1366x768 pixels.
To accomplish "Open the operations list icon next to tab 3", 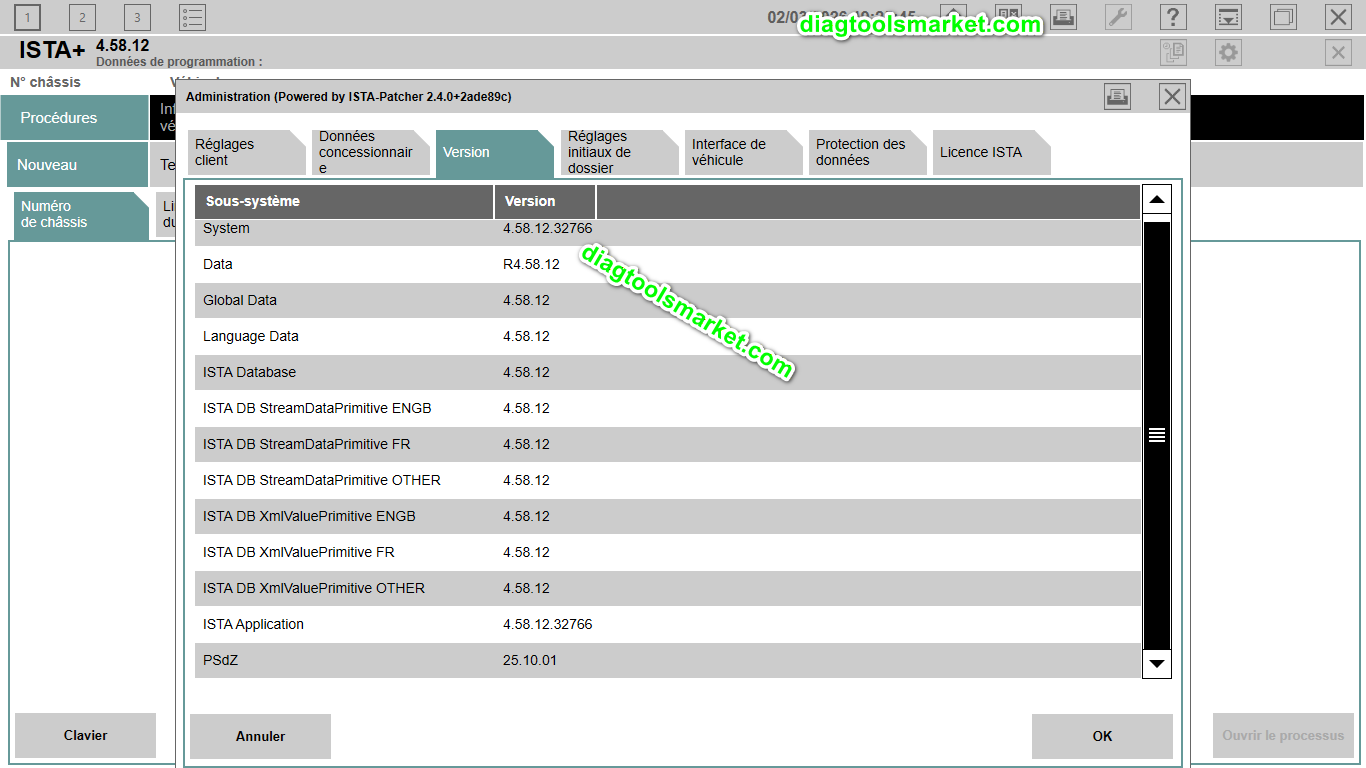I will (x=192, y=16).
